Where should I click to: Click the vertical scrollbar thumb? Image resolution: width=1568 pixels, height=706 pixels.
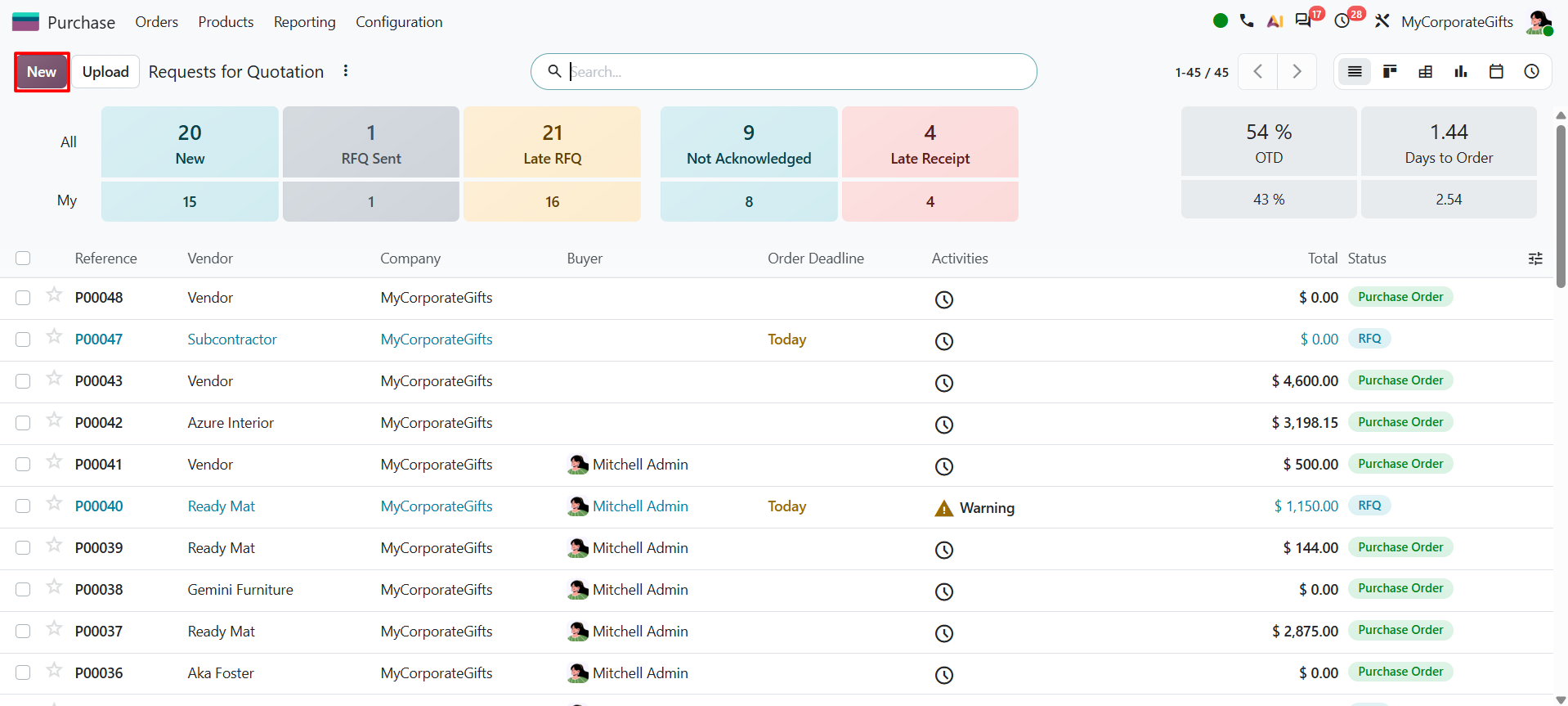click(x=1561, y=206)
